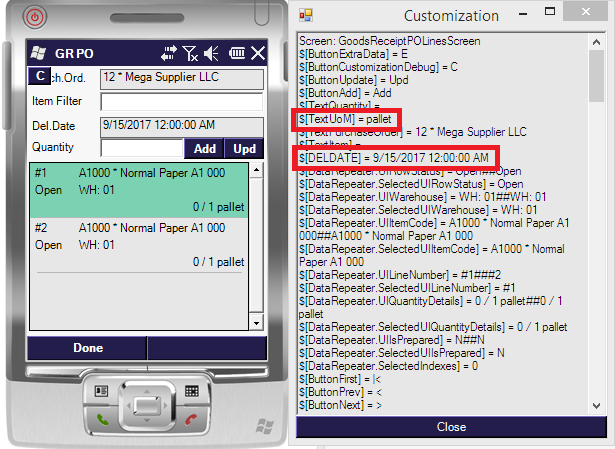Focus the Item Filter text field
Screen dimensions: 615x449
point(181,101)
